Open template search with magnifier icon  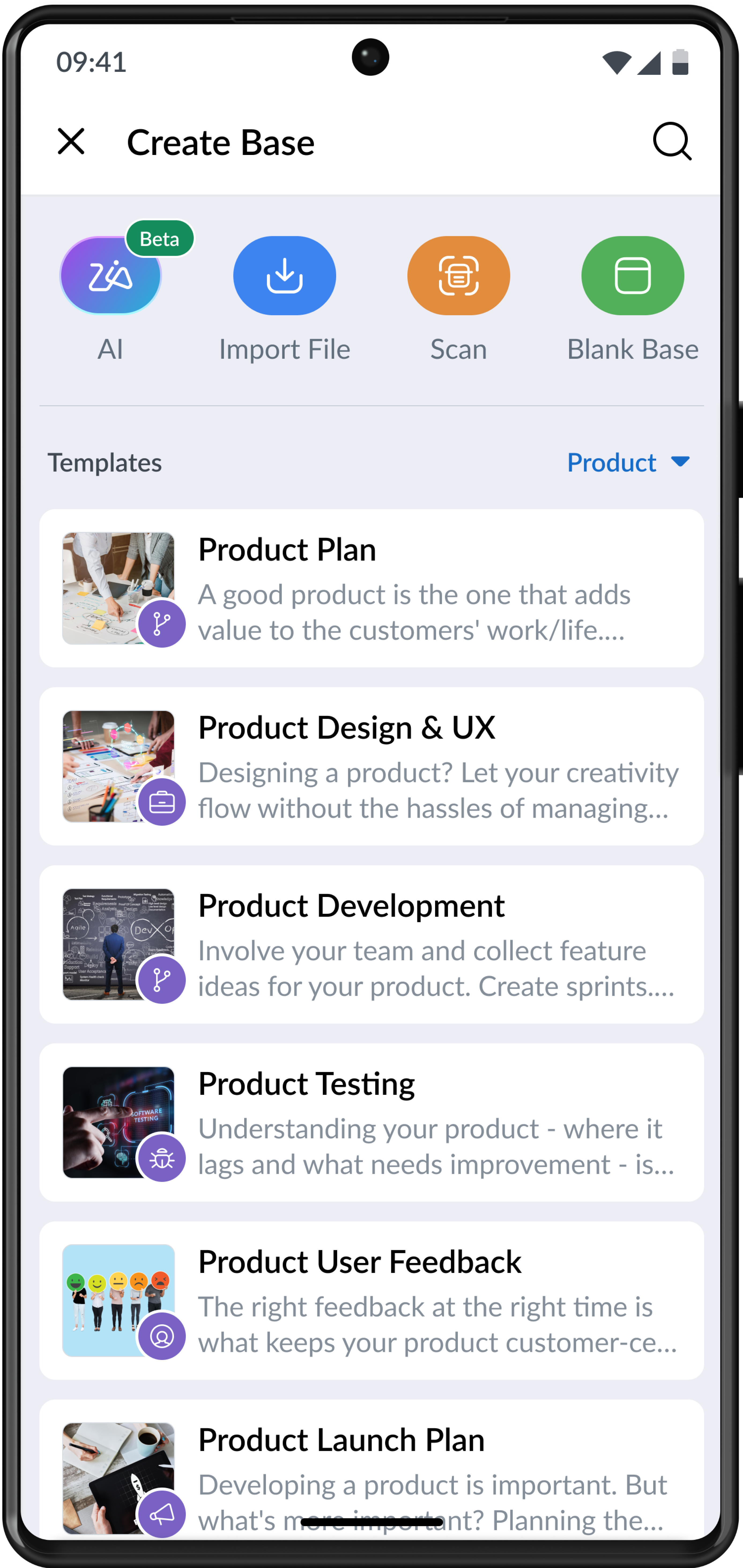tap(672, 142)
